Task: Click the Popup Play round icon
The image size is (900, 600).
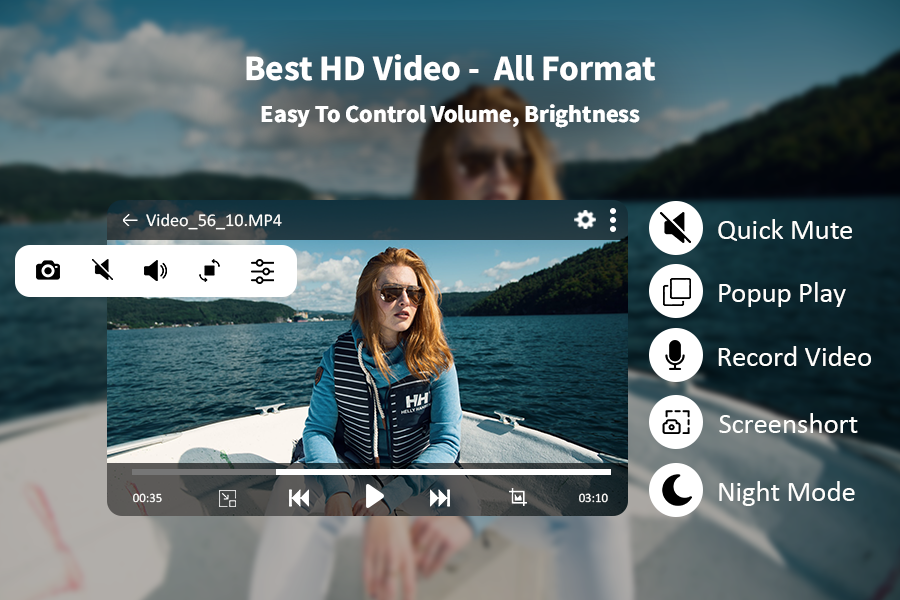Action: point(676,291)
